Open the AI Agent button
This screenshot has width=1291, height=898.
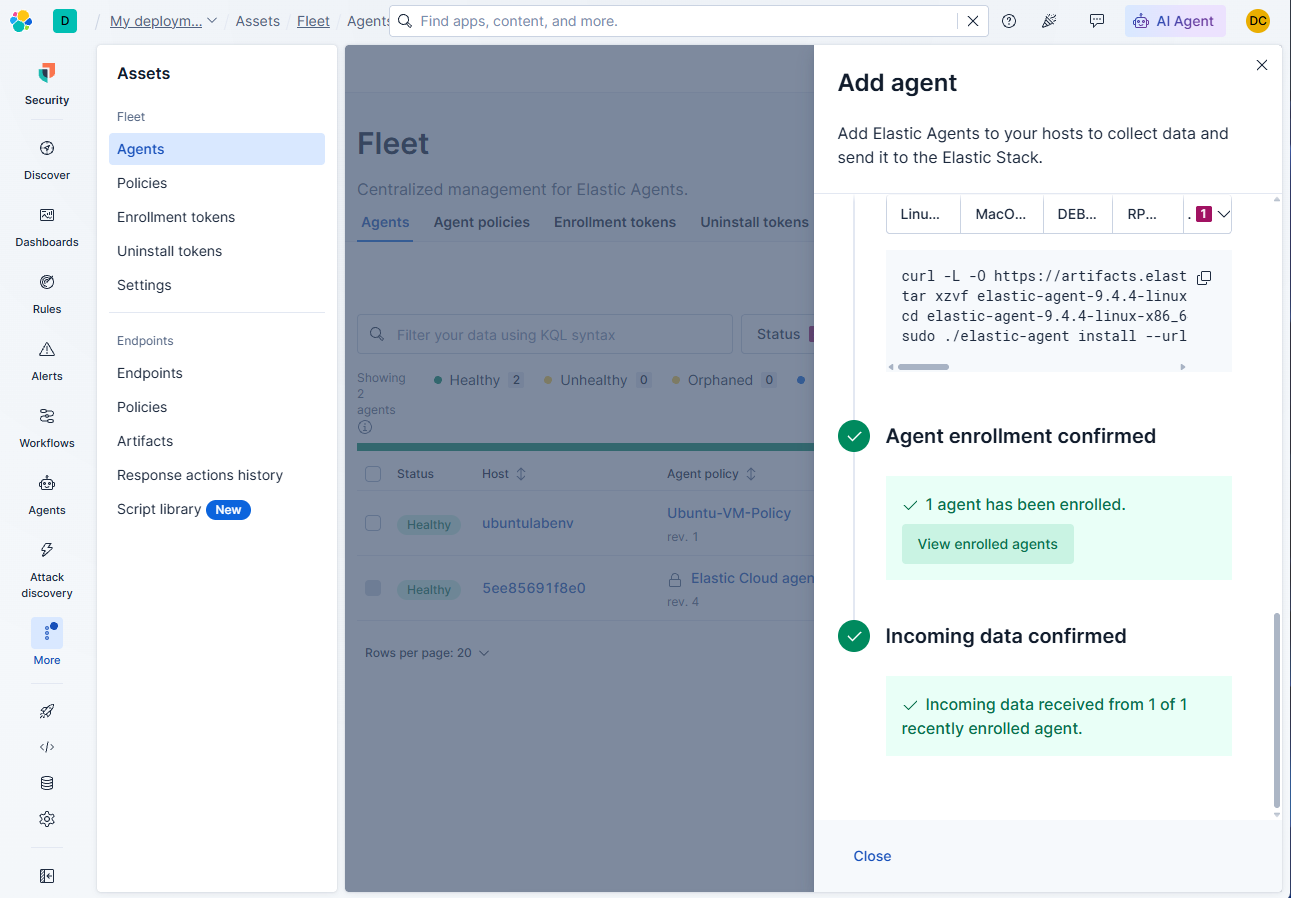[x=1175, y=21]
